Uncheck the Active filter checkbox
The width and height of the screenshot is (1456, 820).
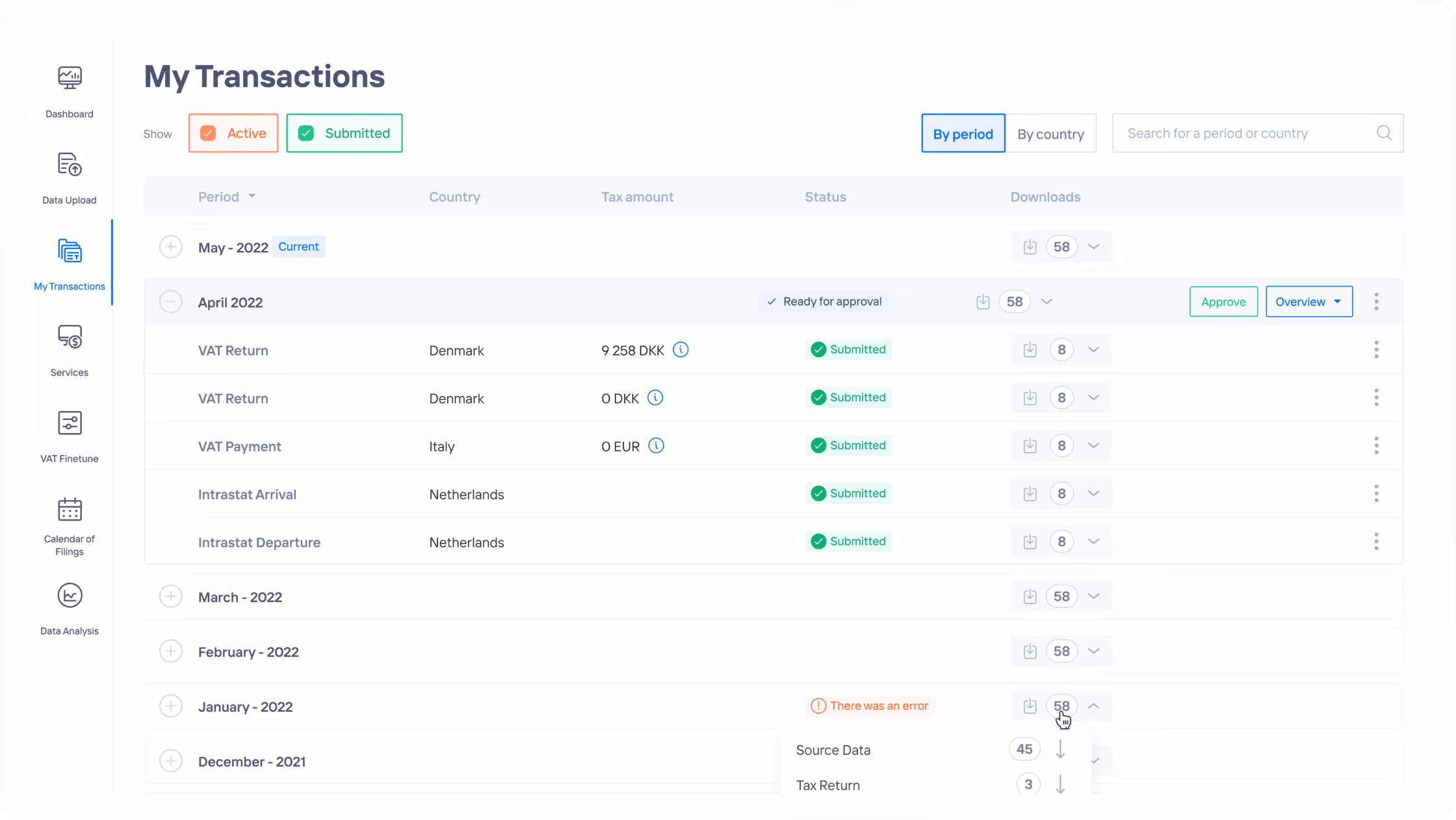(x=208, y=133)
